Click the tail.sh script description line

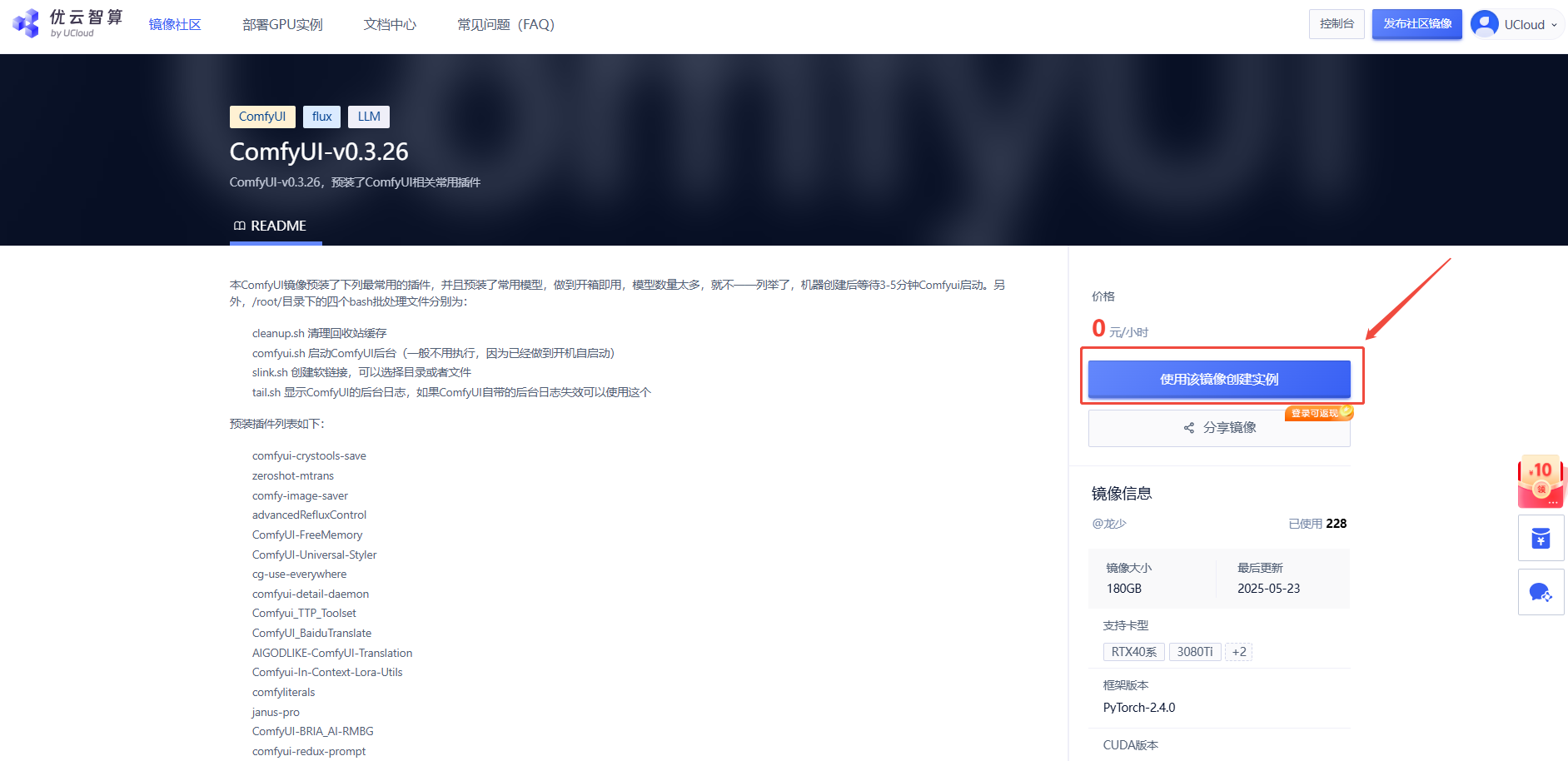(x=451, y=393)
